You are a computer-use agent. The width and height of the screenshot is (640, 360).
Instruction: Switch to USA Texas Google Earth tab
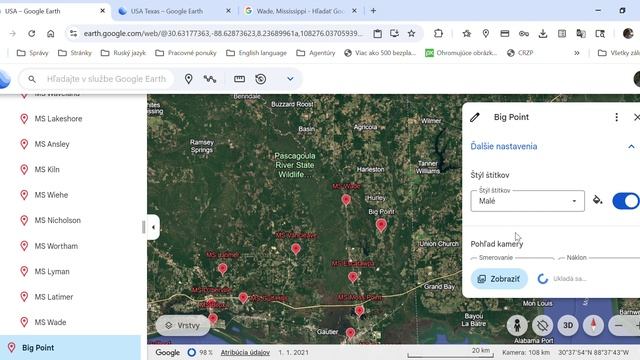click(x=167, y=11)
